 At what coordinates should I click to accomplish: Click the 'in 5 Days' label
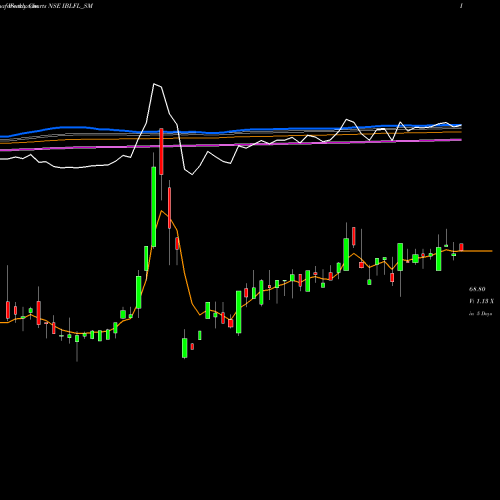(x=480, y=314)
